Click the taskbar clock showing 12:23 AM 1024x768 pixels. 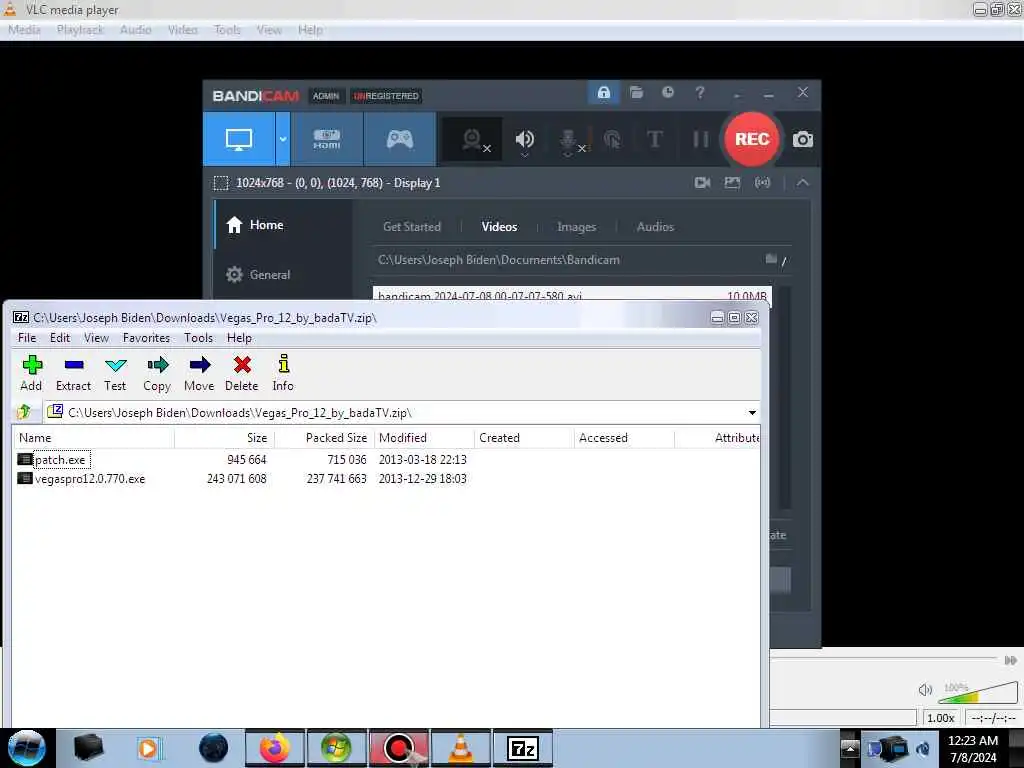(x=972, y=749)
